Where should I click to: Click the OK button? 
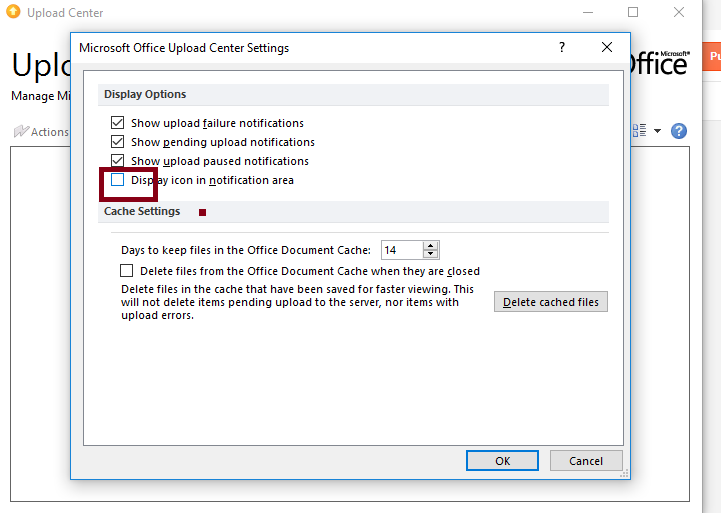point(502,461)
